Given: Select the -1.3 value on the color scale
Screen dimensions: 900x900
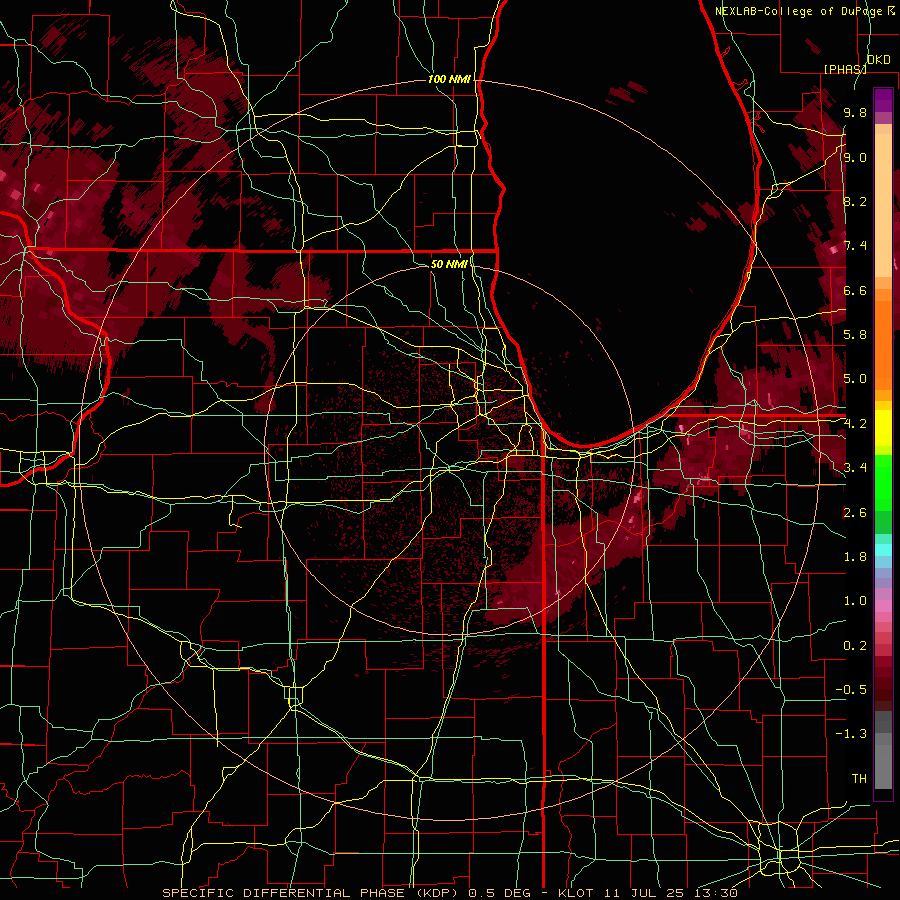Looking at the screenshot, I should (851, 734).
